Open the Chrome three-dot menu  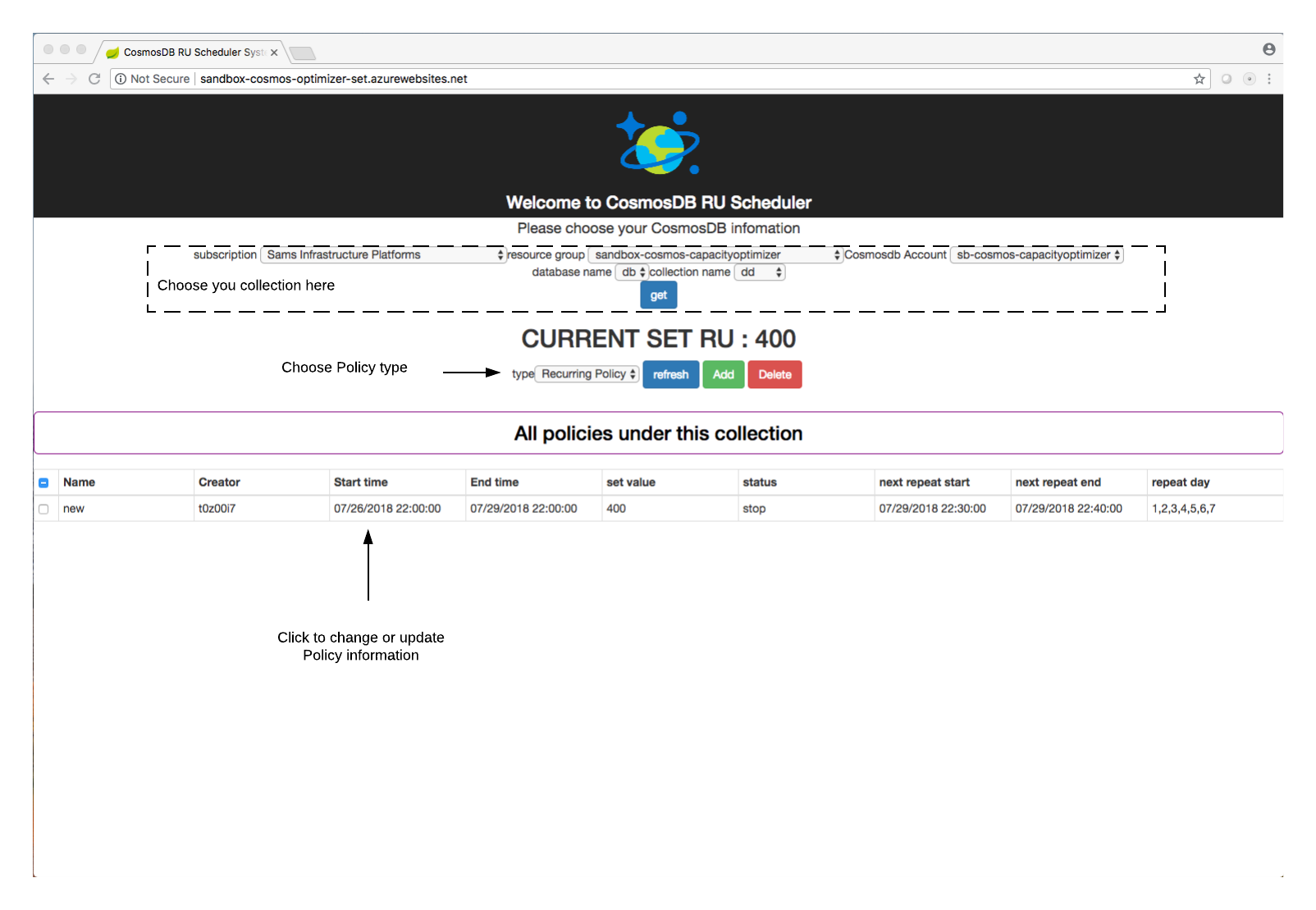pos(1268,79)
